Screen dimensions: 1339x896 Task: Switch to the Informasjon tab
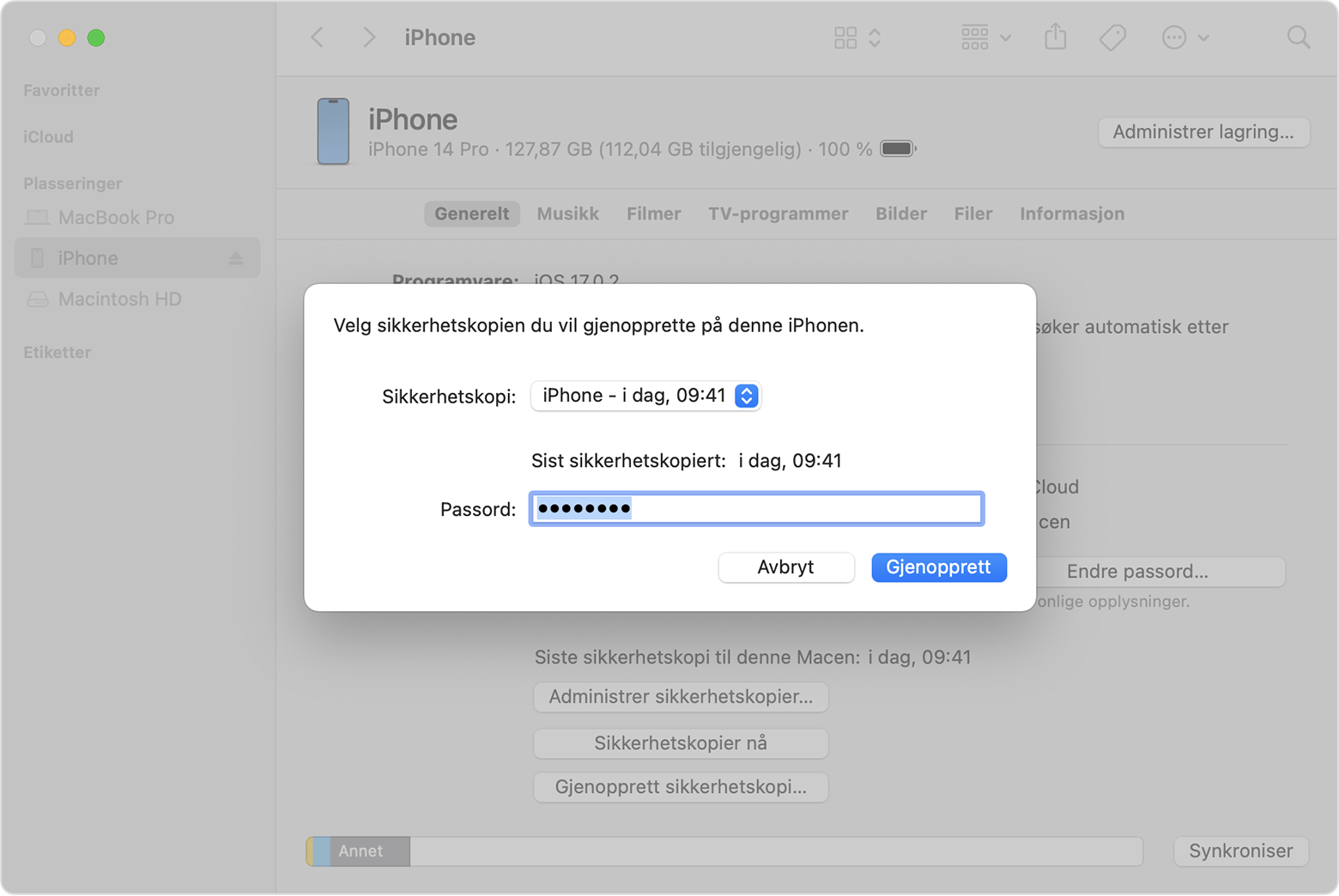pos(1072,214)
